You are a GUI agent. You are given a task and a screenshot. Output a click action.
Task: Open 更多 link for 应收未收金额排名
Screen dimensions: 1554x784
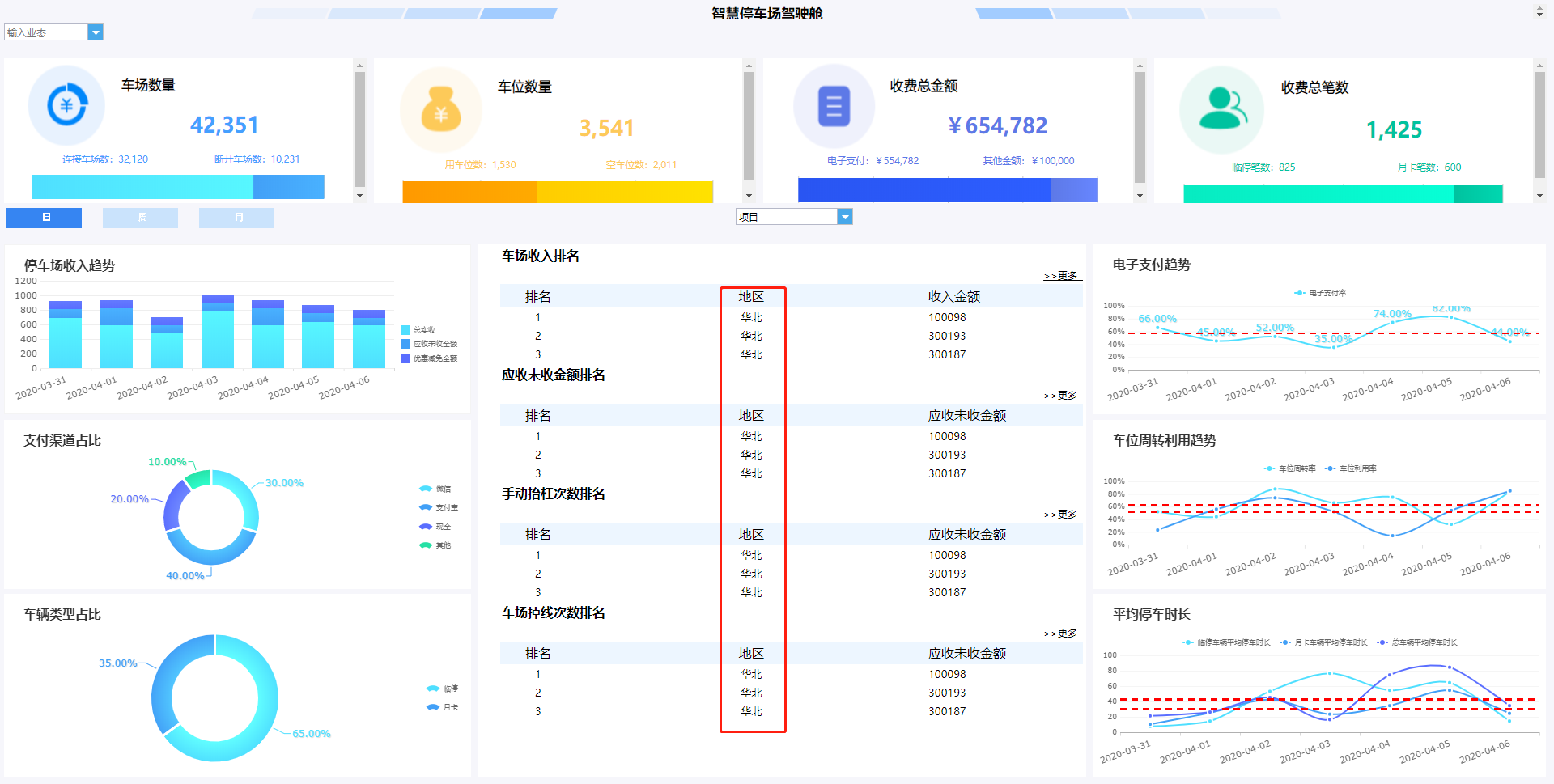click(1061, 396)
